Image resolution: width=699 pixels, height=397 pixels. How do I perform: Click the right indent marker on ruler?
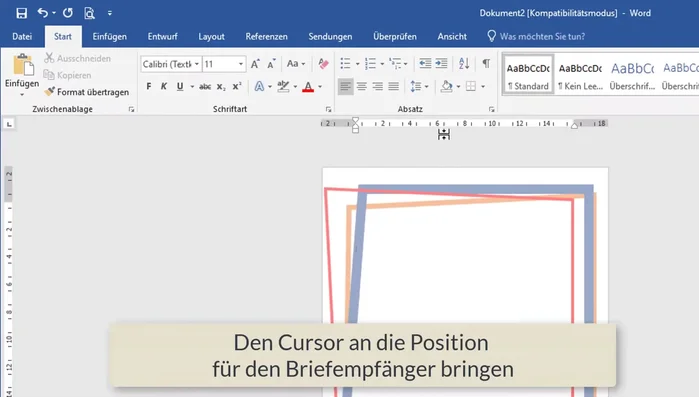point(574,125)
